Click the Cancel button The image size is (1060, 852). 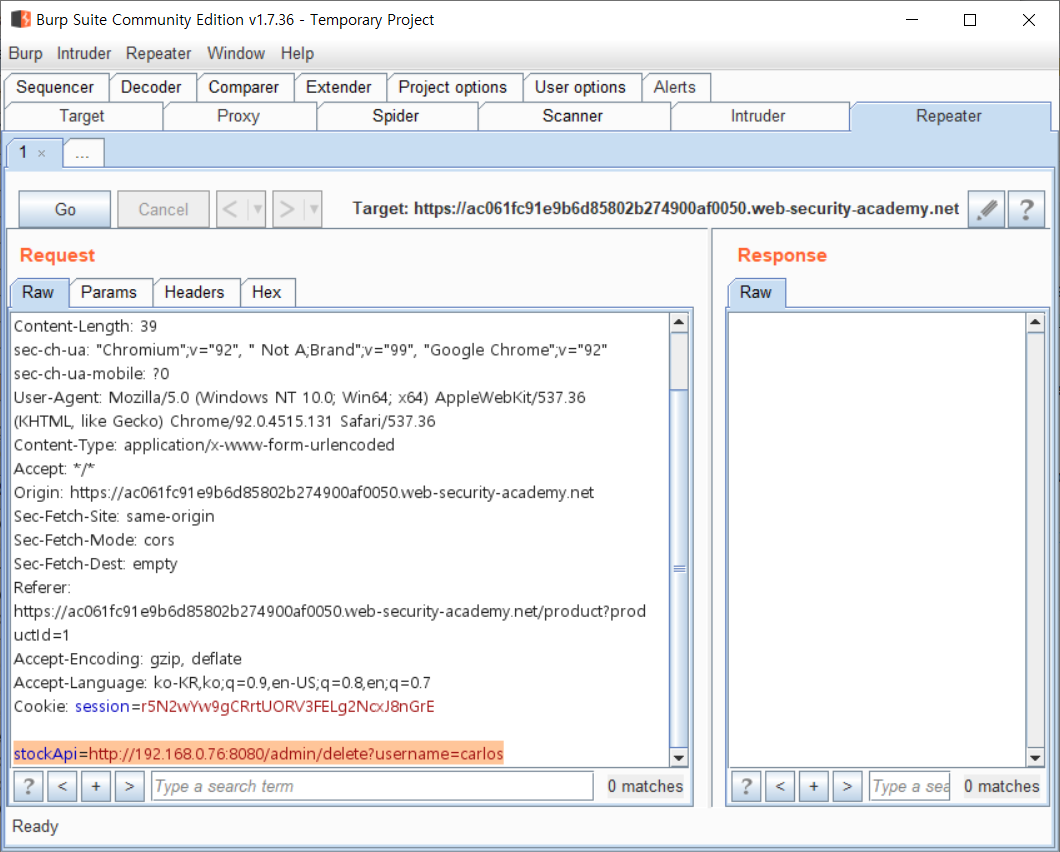[164, 209]
